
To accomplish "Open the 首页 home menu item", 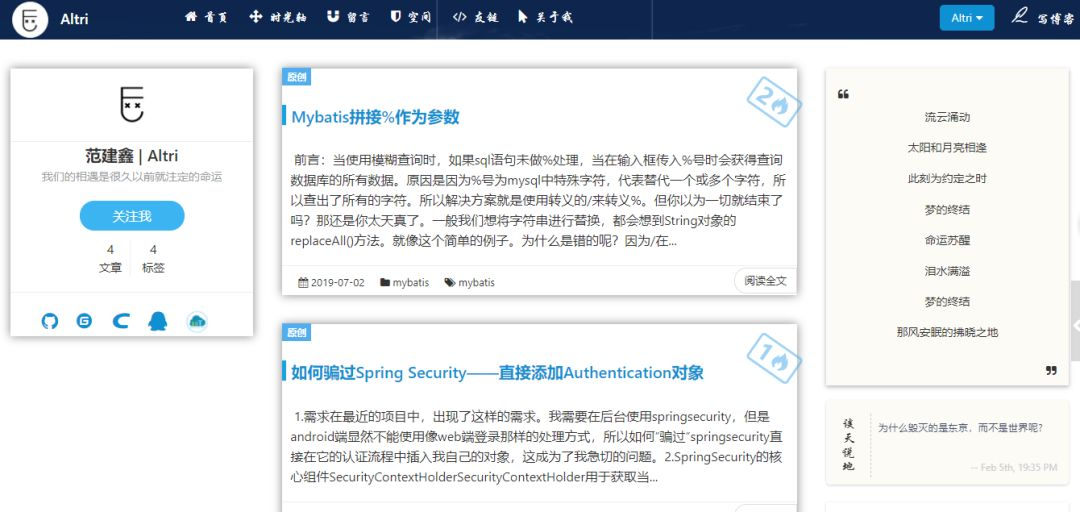I will click(x=206, y=17).
